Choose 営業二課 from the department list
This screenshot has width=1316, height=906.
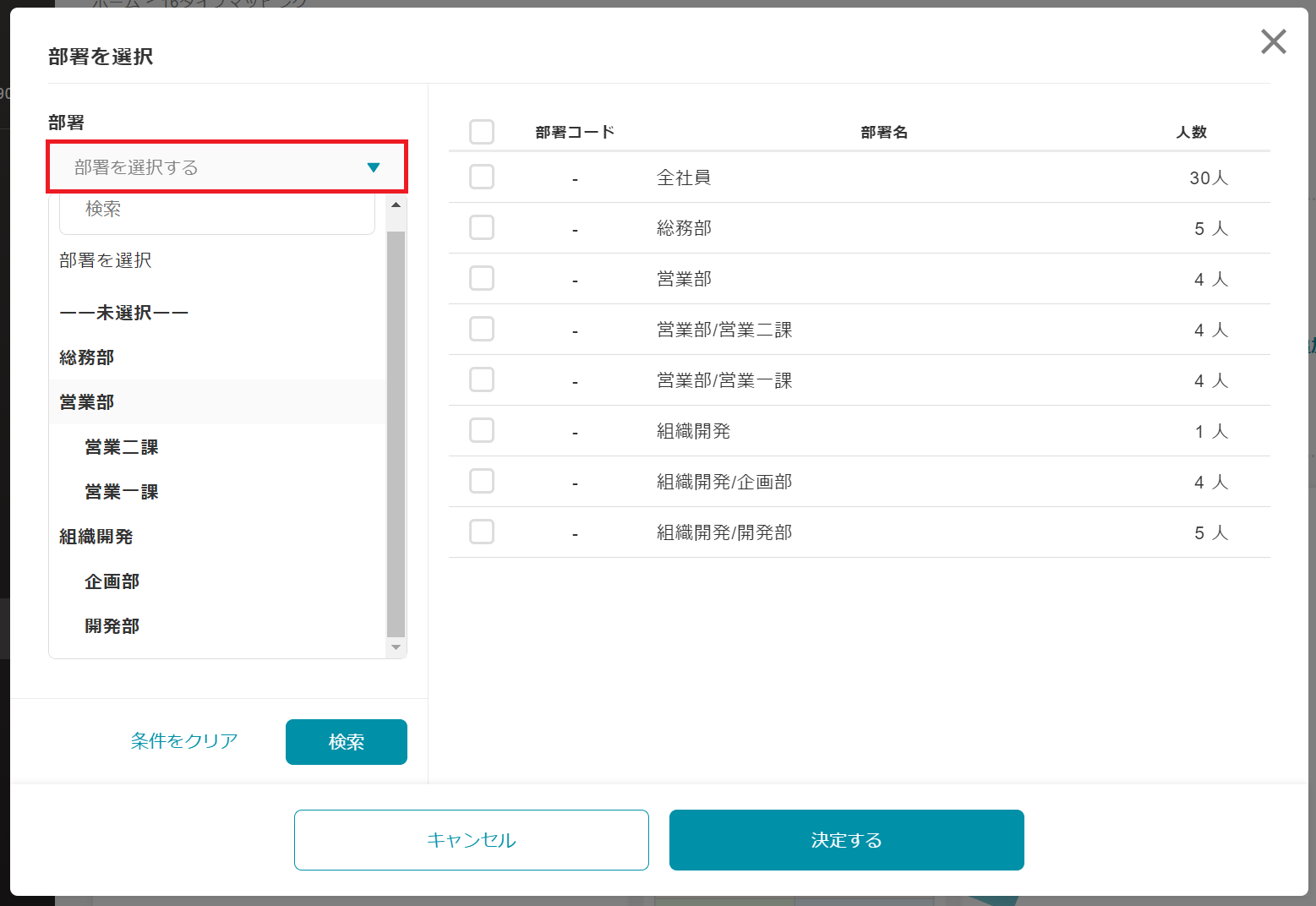coord(122,447)
